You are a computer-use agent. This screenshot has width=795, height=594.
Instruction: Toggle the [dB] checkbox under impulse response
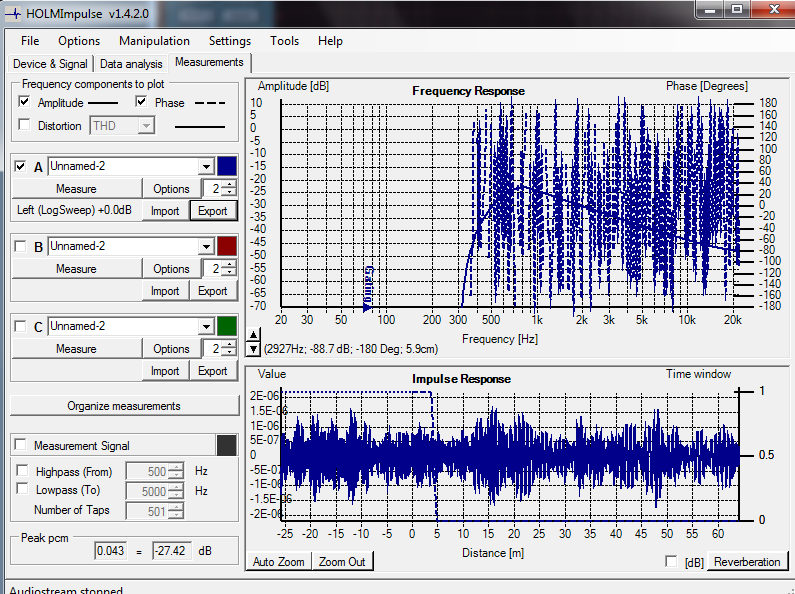(671, 561)
